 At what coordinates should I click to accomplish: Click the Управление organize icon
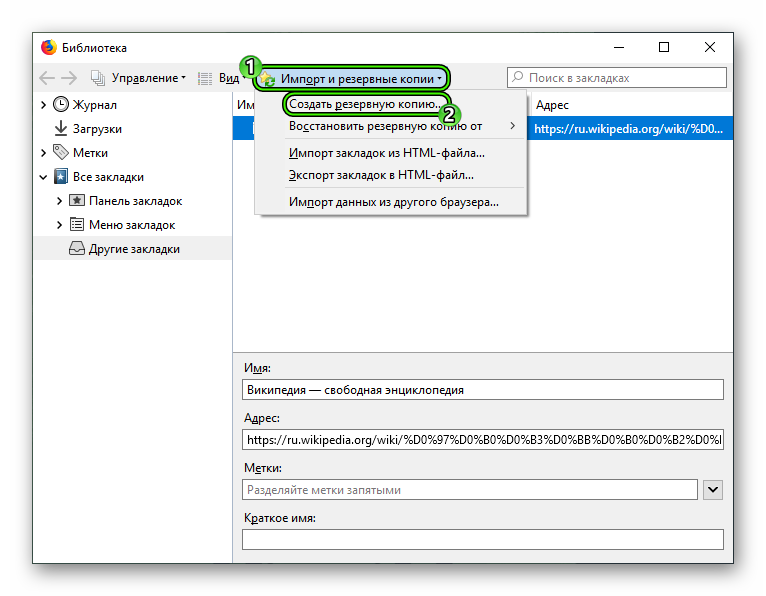click(98, 78)
